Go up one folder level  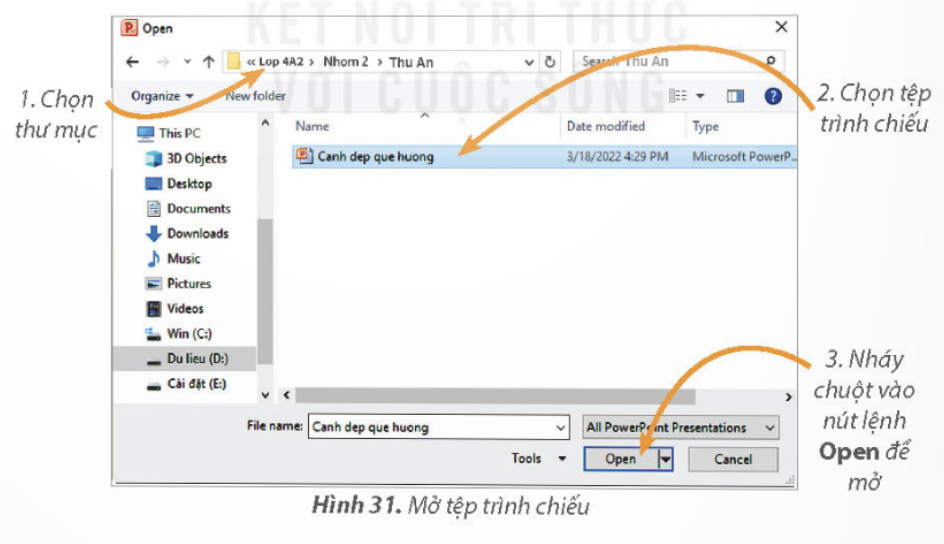point(208,61)
